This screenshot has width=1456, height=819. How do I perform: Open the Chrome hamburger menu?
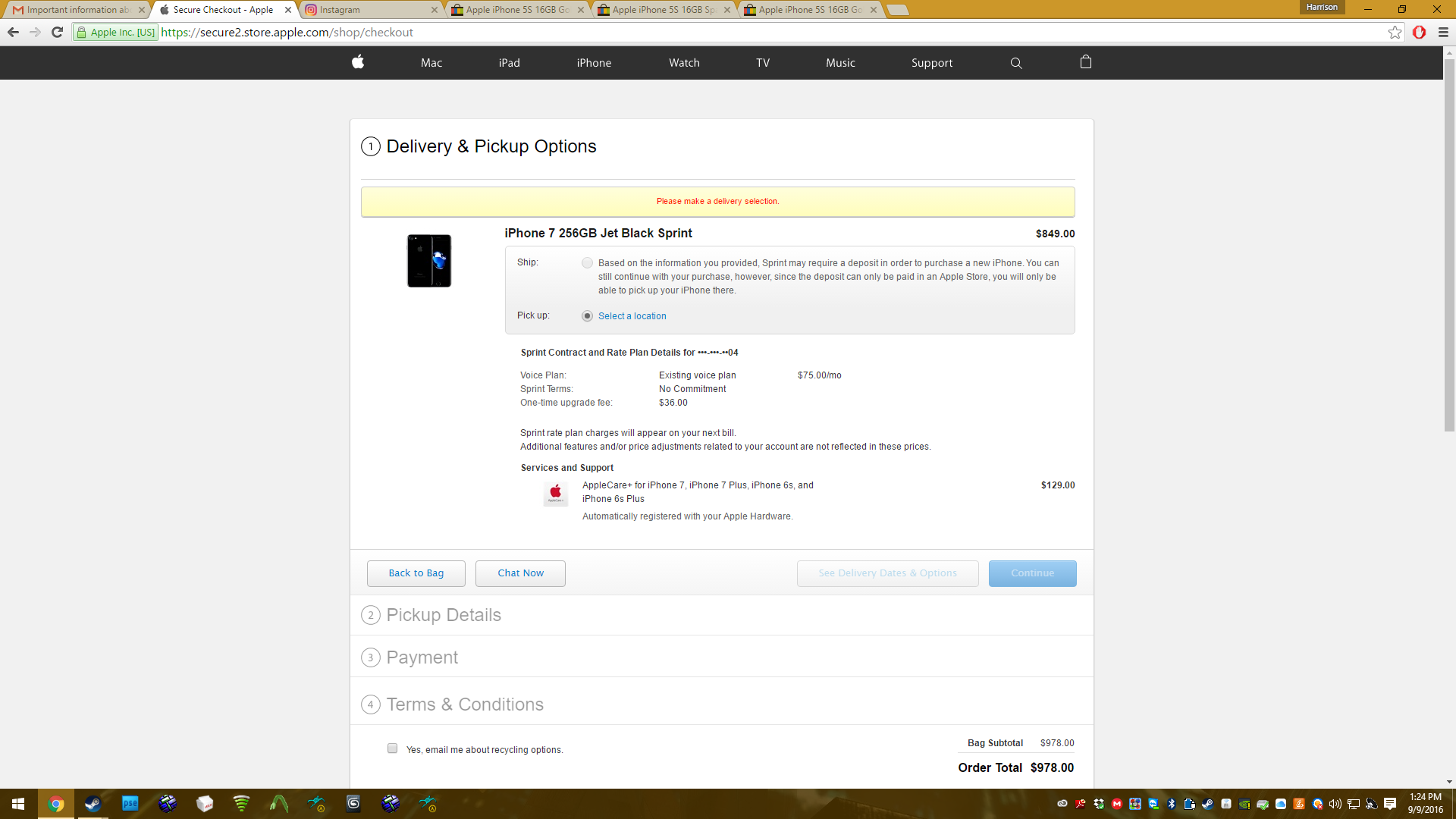(1443, 32)
